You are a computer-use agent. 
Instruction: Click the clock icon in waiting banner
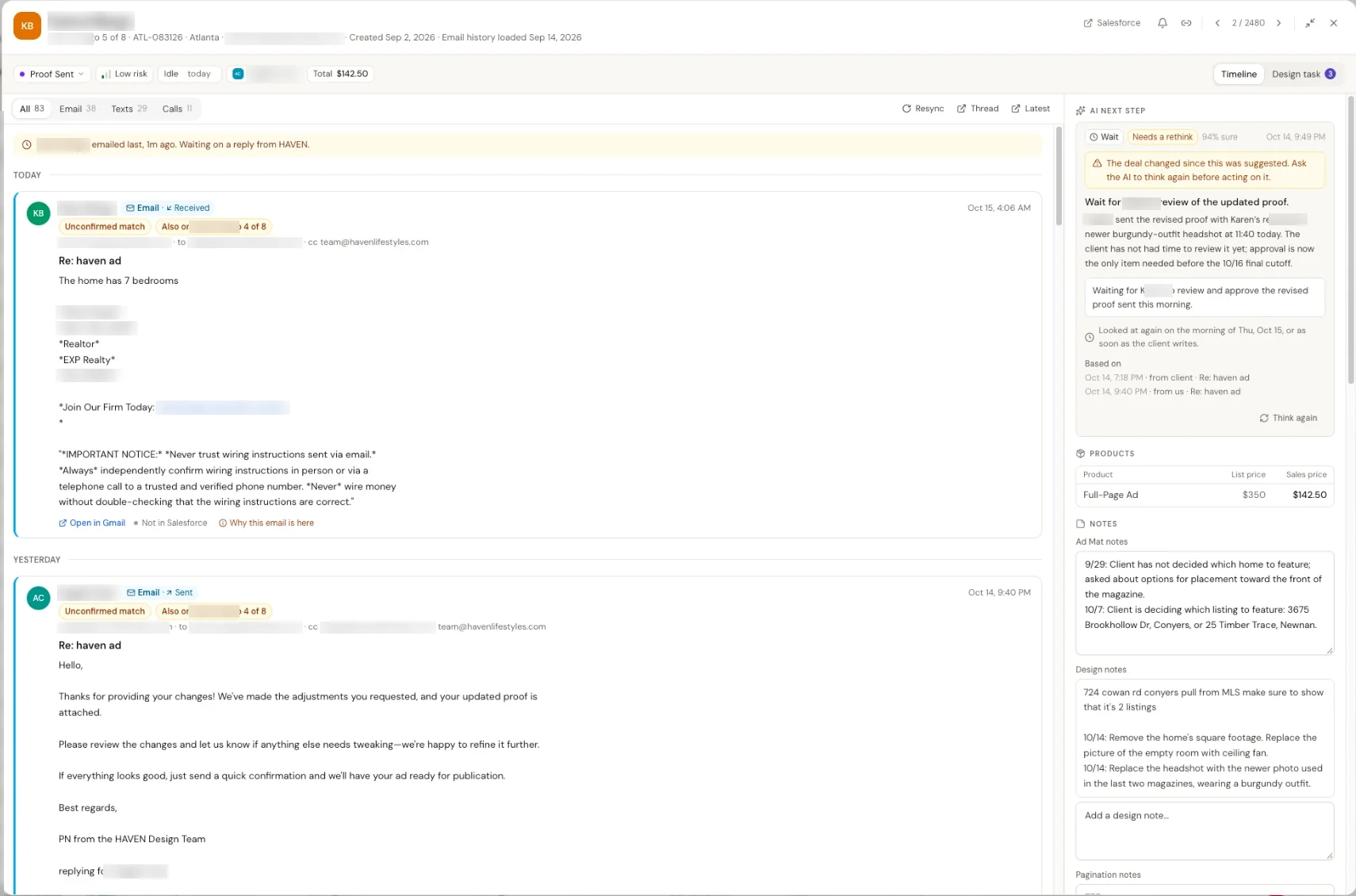pos(27,145)
